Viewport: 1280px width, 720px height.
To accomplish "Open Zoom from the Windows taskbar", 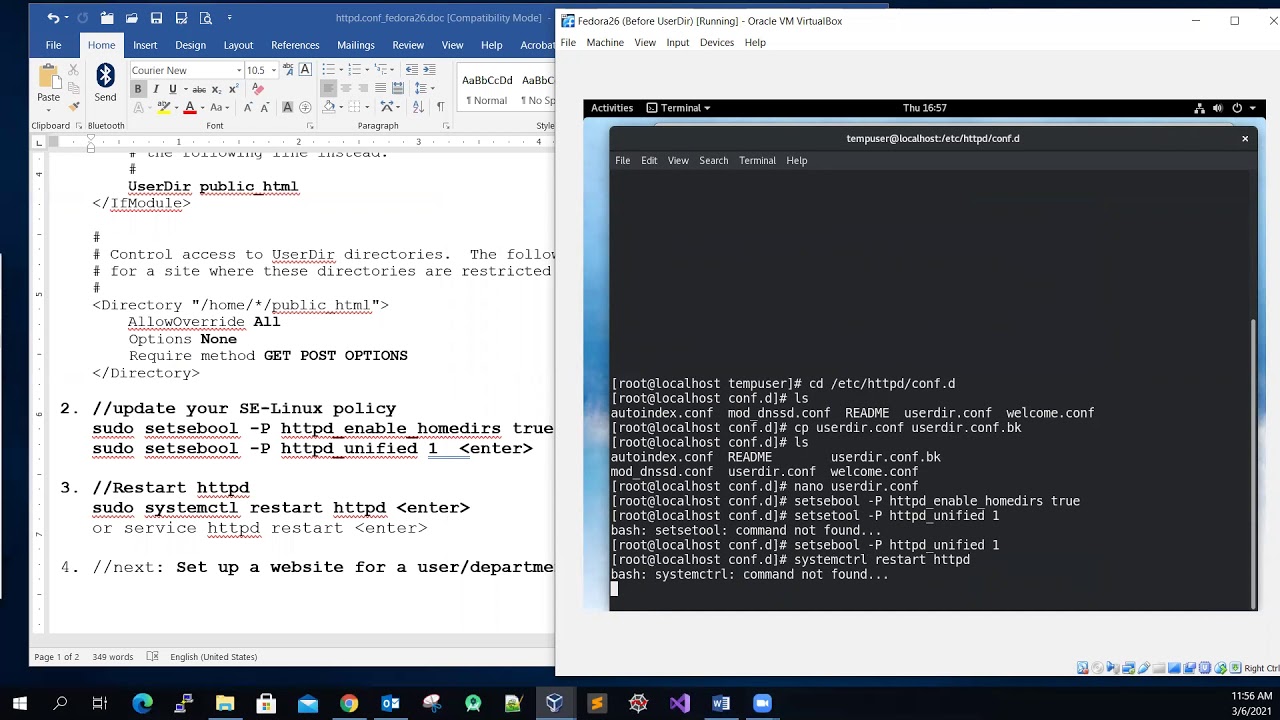I will [x=762, y=703].
